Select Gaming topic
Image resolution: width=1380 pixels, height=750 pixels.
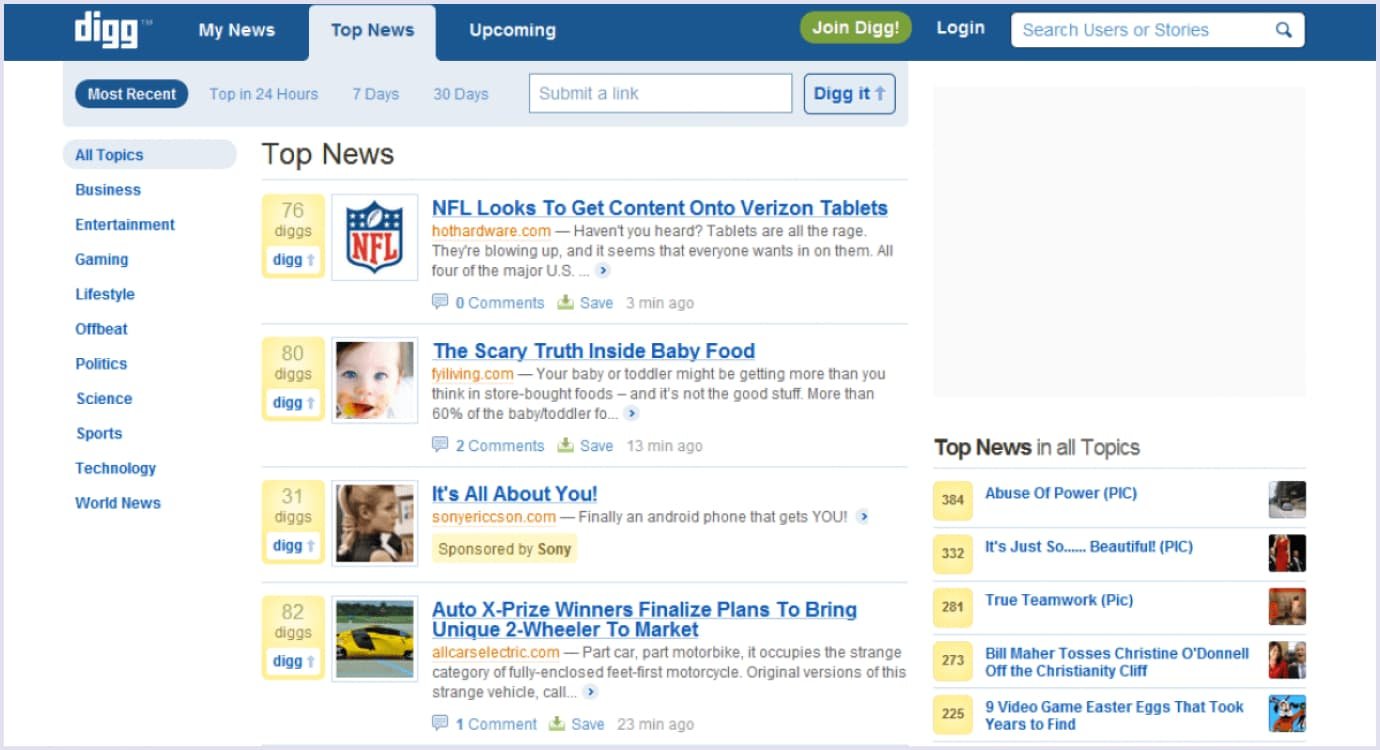click(102, 259)
